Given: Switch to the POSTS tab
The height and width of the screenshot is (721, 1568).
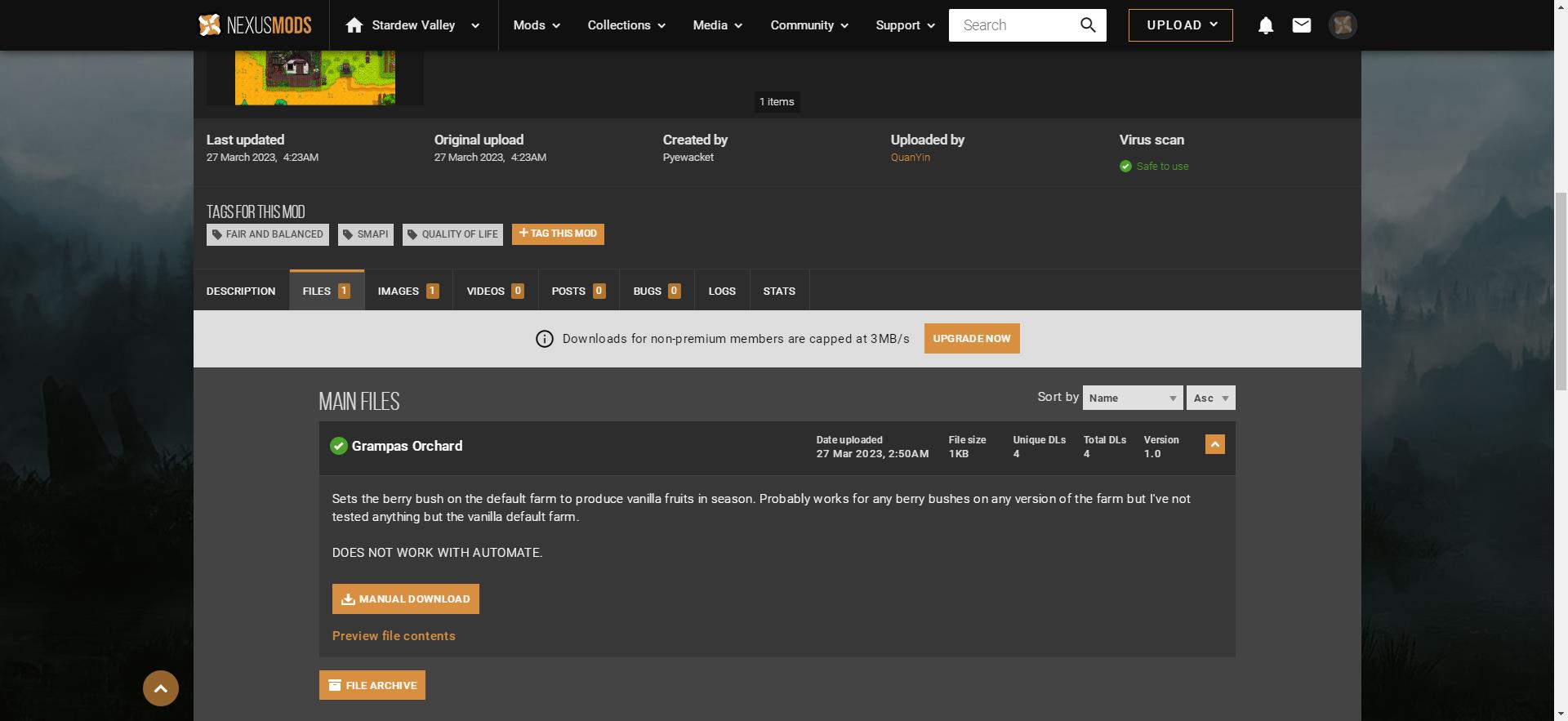Looking at the screenshot, I should 578,291.
